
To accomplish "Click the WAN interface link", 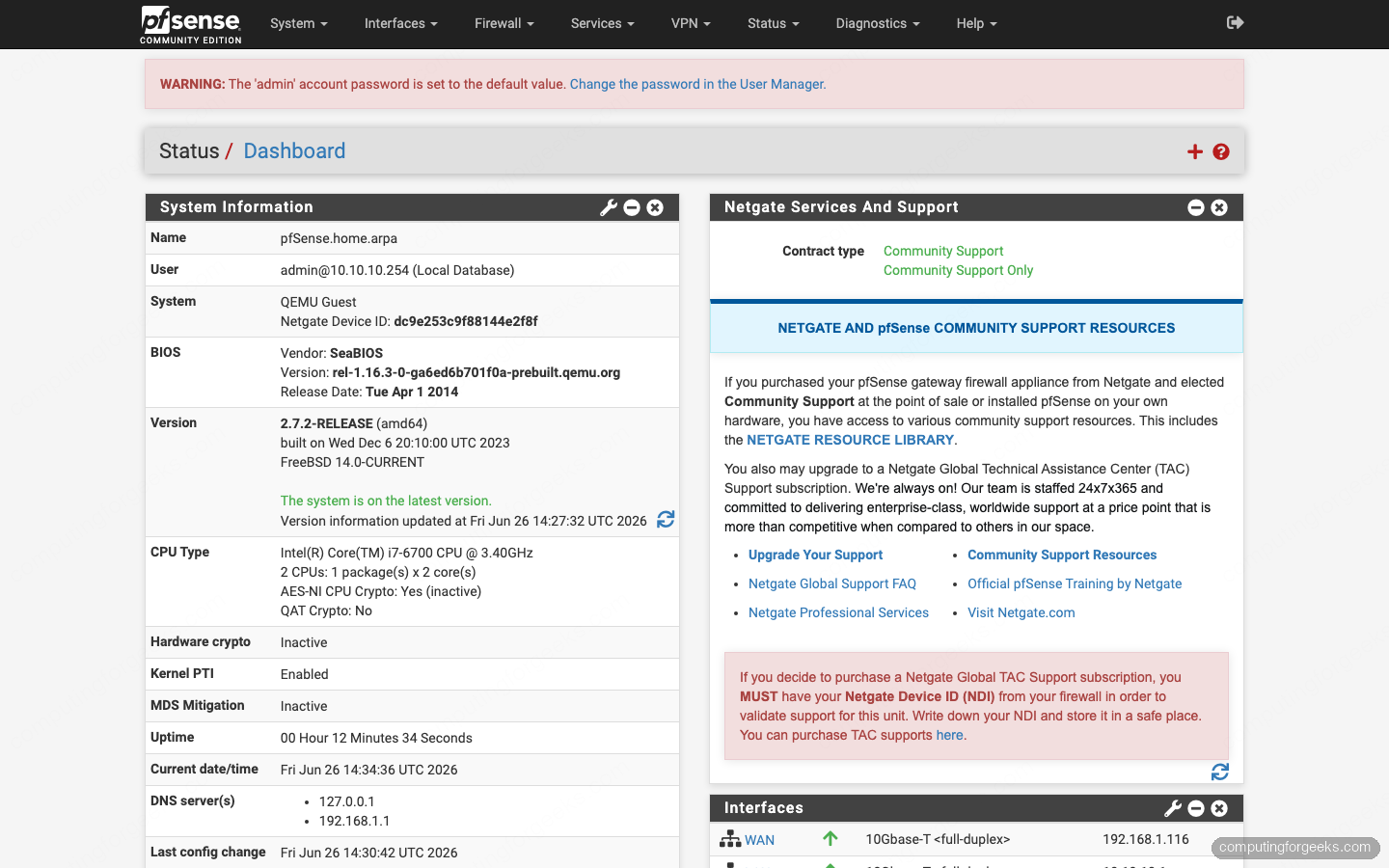I will [759, 840].
